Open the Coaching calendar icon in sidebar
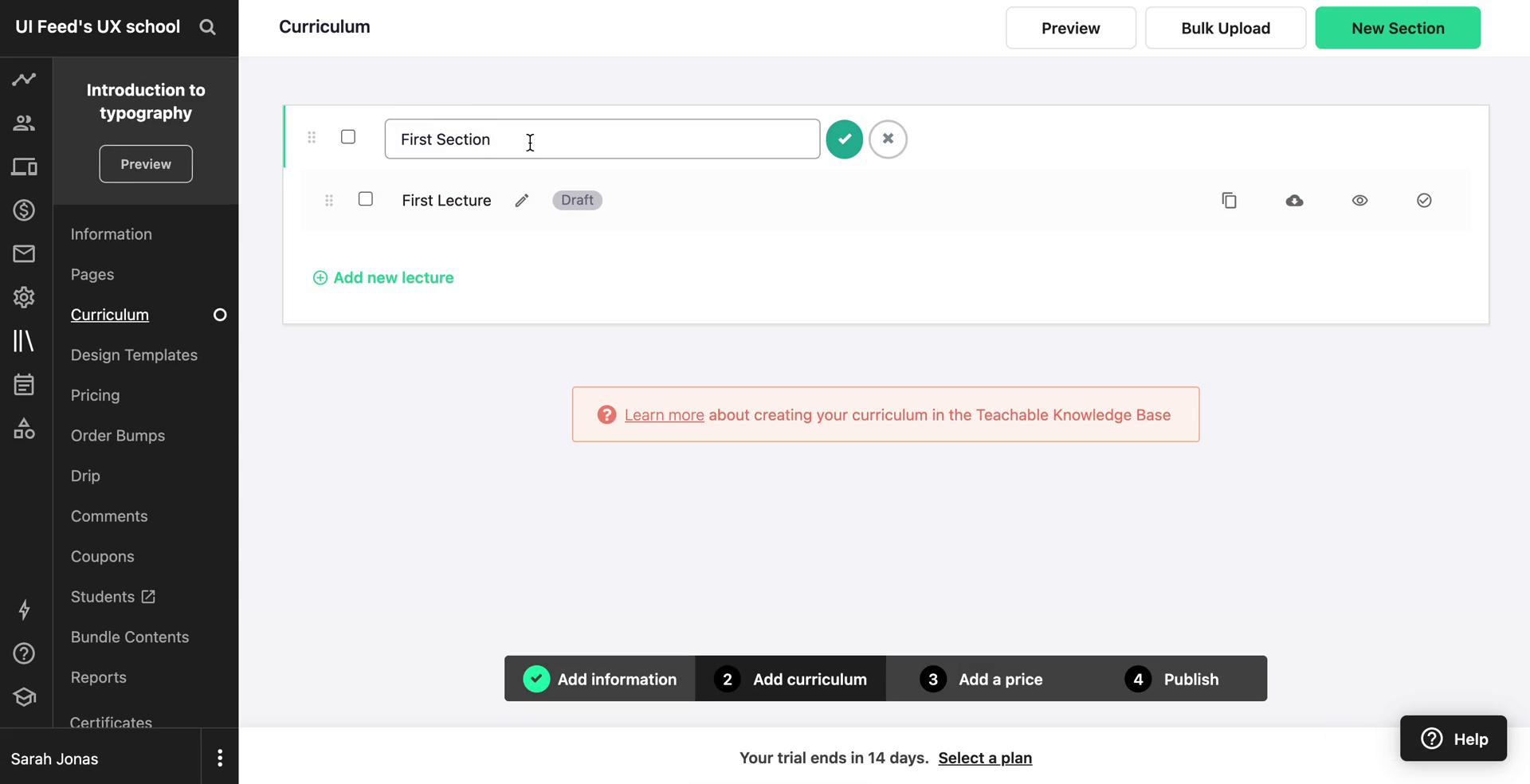This screenshot has height=784, width=1530. click(x=24, y=384)
